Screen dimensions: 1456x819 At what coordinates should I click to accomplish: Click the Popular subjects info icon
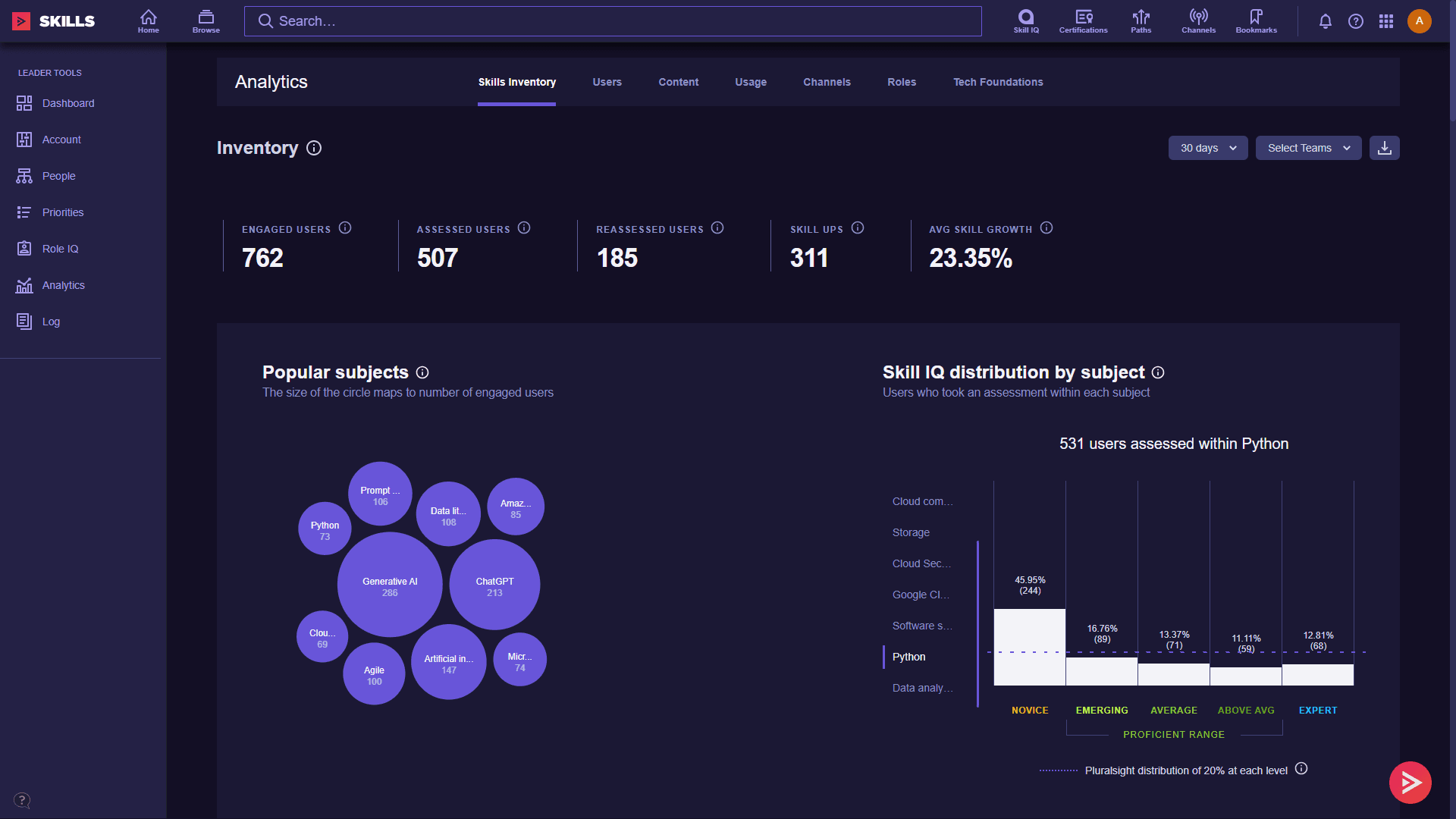pos(423,372)
